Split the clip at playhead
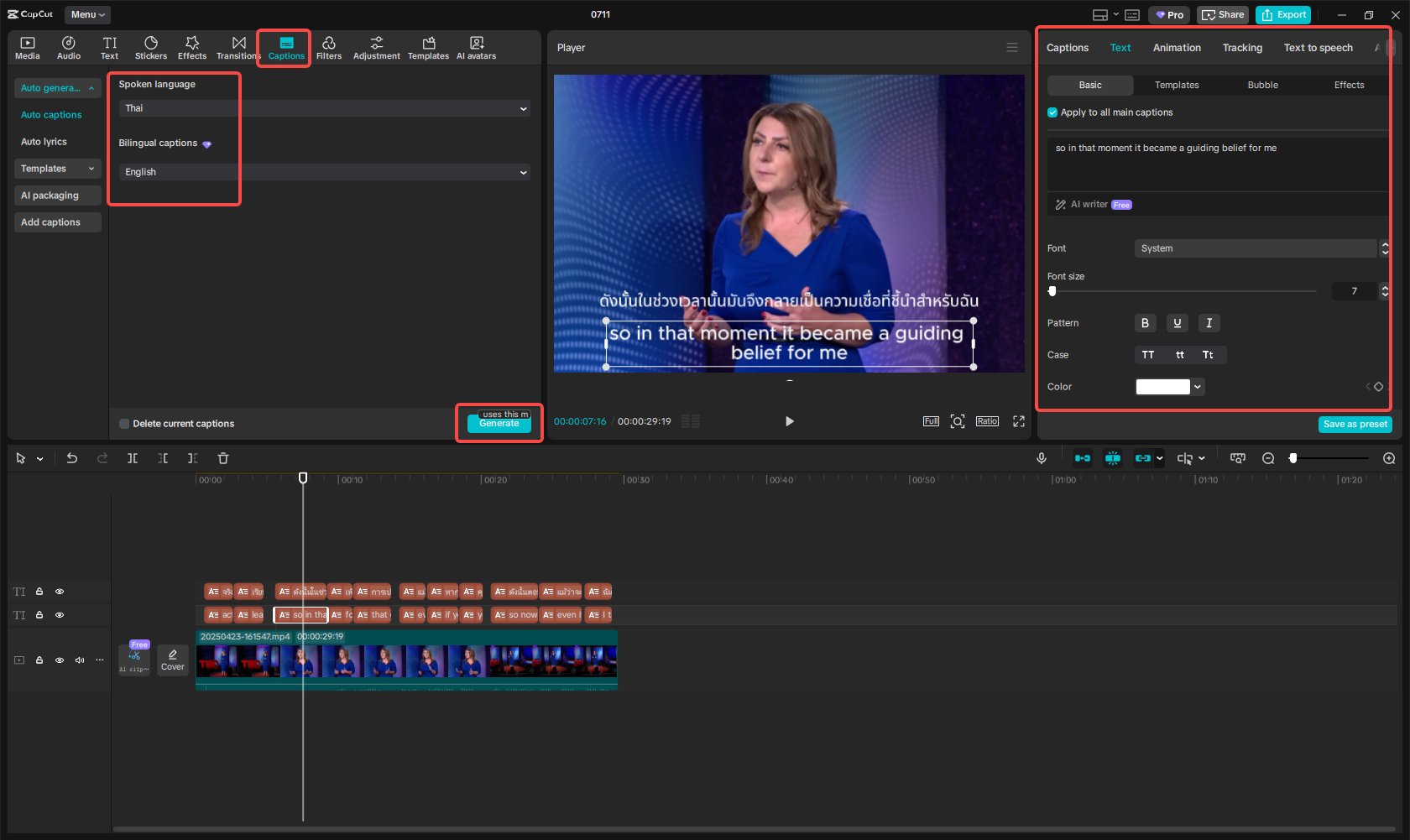This screenshot has width=1410, height=840. pyautogui.click(x=133, y=458)
